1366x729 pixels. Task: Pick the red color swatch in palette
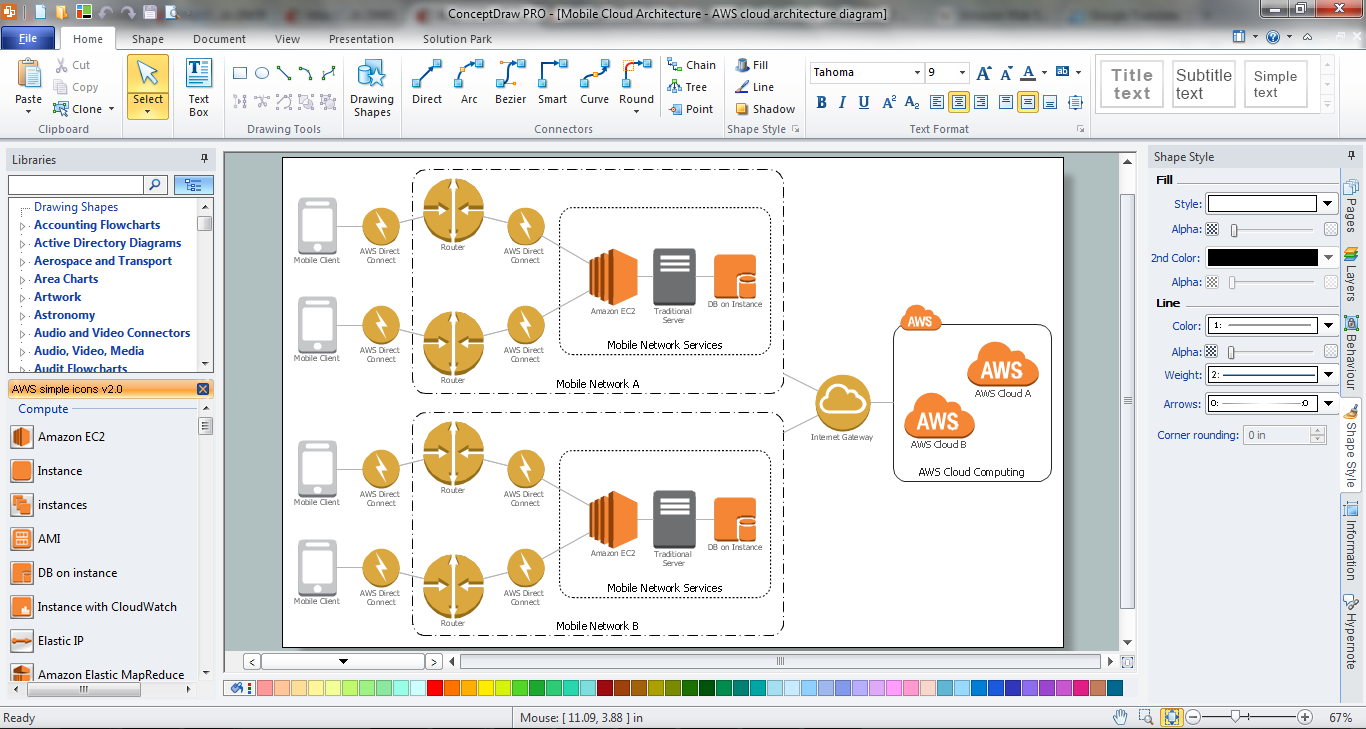[x=435, y=688]
